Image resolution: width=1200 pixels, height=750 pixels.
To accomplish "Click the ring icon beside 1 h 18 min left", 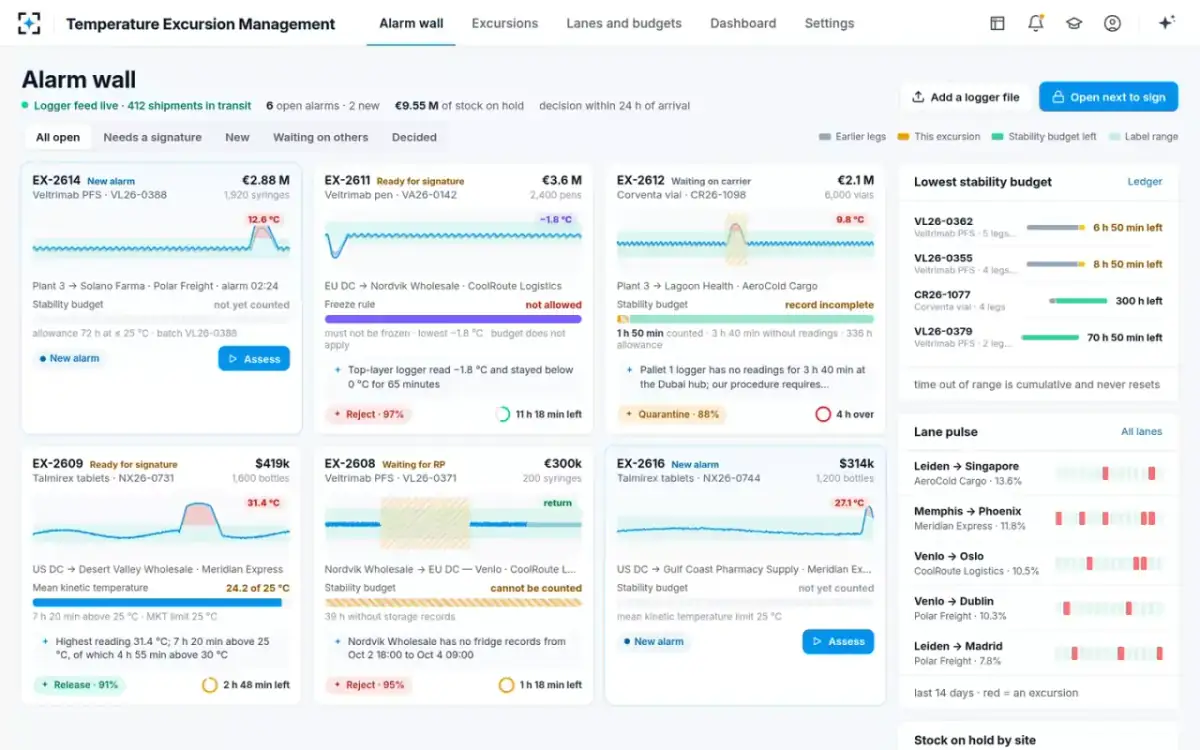I will coord(506,685).
